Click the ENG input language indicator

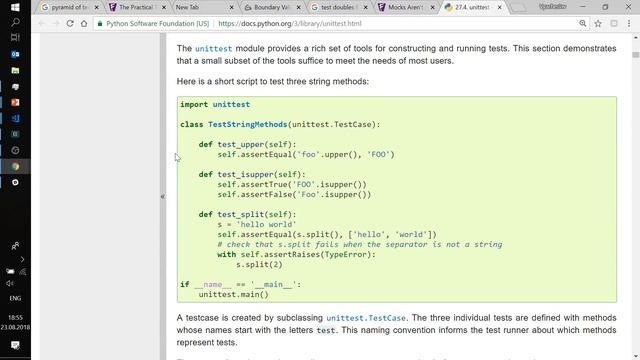point(15,298)
